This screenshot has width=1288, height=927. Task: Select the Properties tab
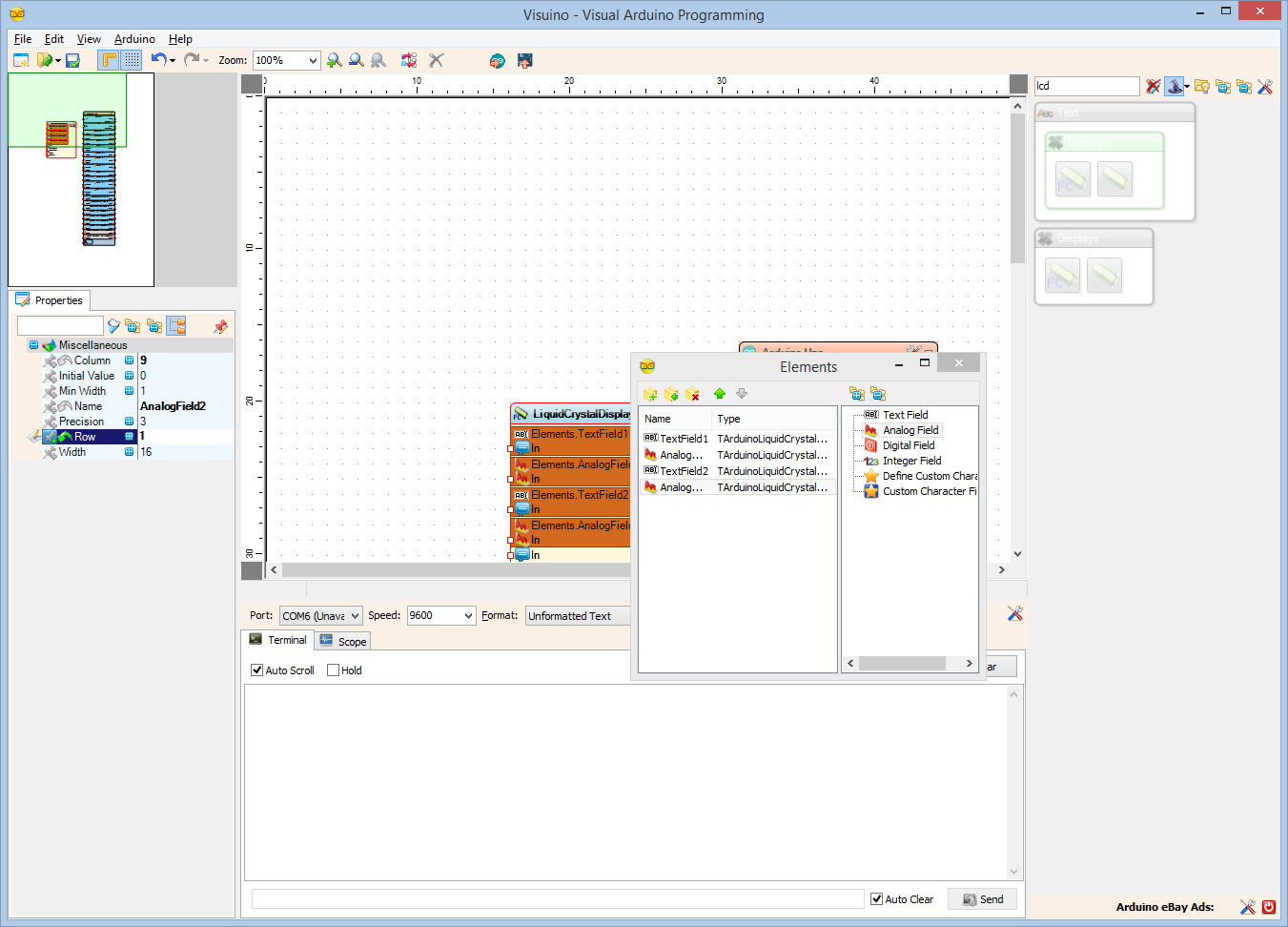tap(50, 300)
